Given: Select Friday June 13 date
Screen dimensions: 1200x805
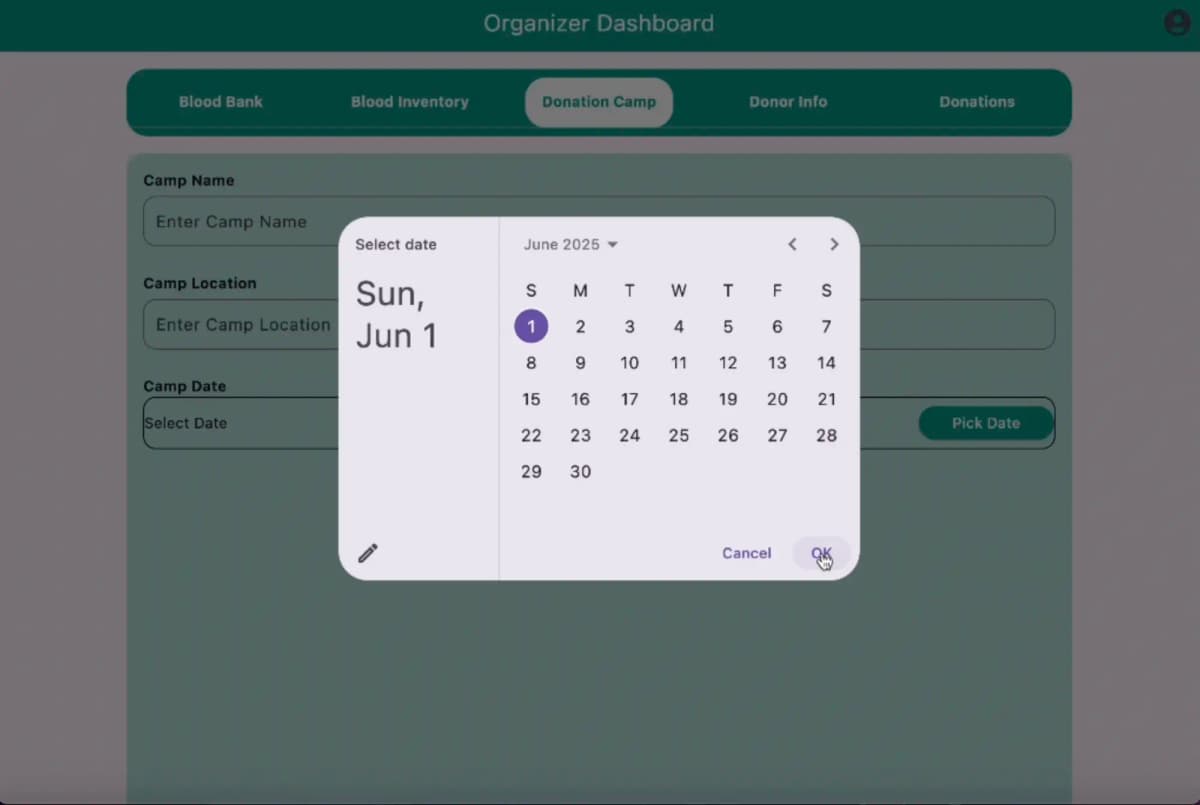Looking at the screenshot, I should [777, 363].
